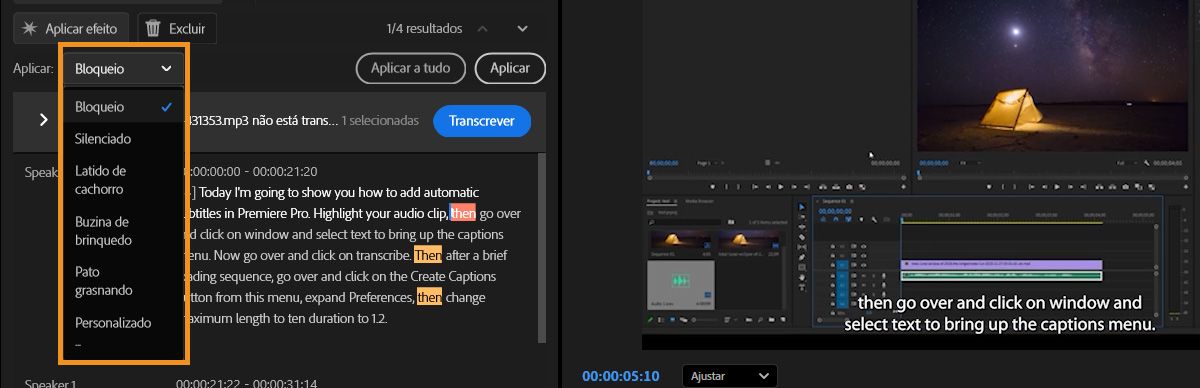Viewport: 1200px width, 388px height.
Task: Click the mp3 "não está trans..." file text
Action: pos(261,121)
